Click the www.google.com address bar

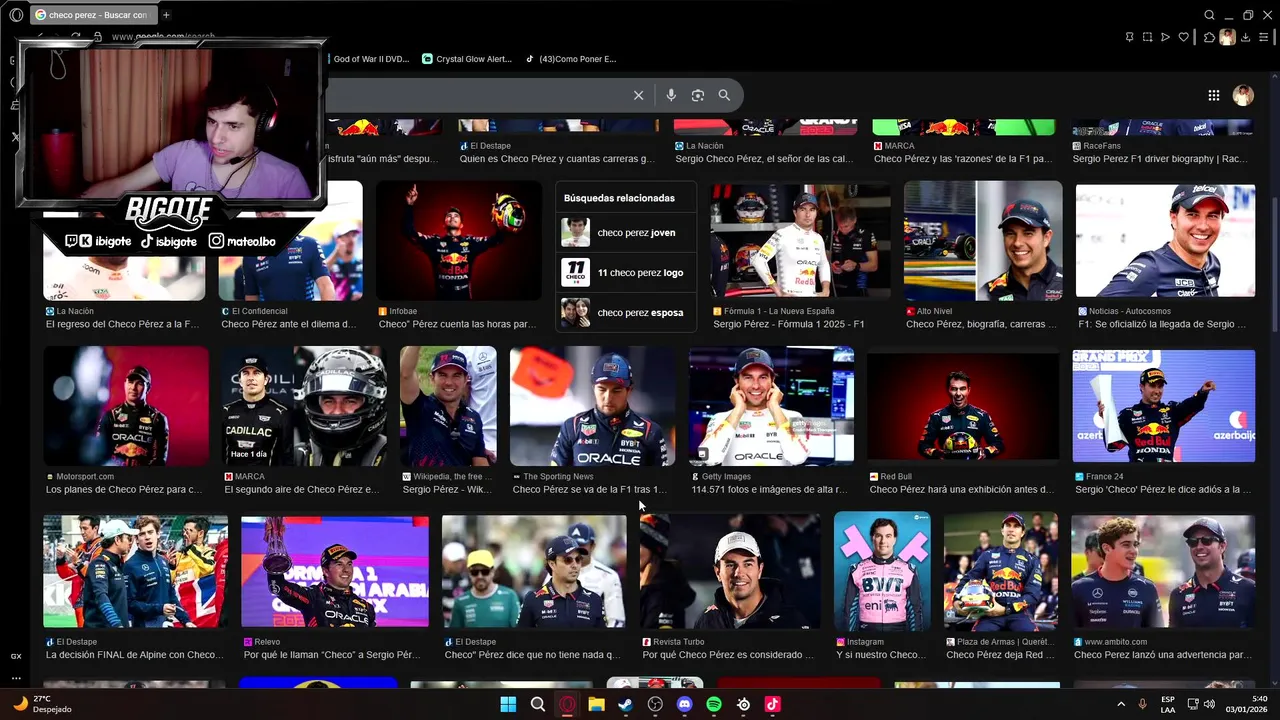tap(163, 37)
